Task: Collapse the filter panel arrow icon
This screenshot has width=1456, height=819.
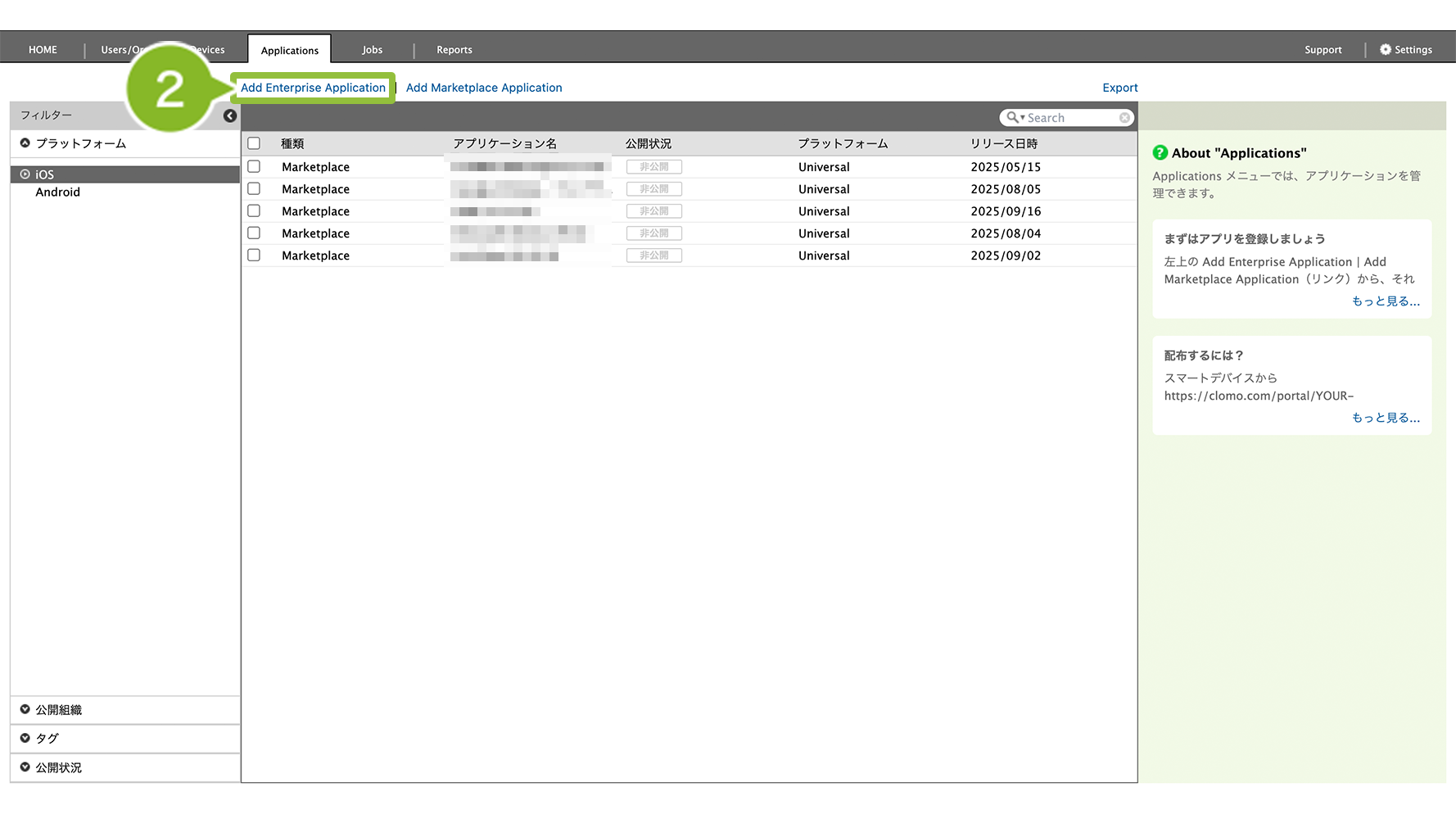Action: point(230,115)
